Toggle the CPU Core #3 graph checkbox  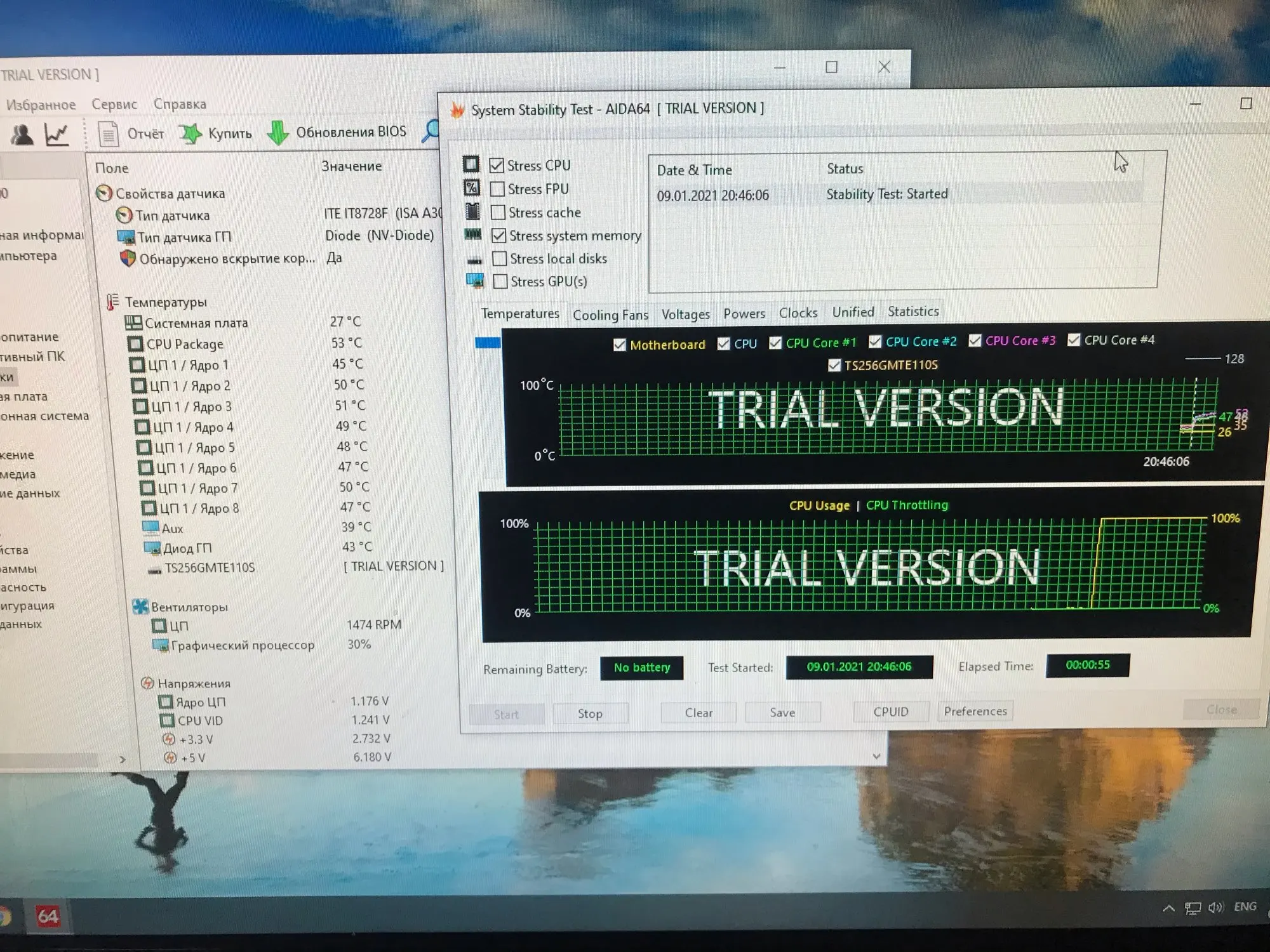pyautogui.click(x=975, y=341)
